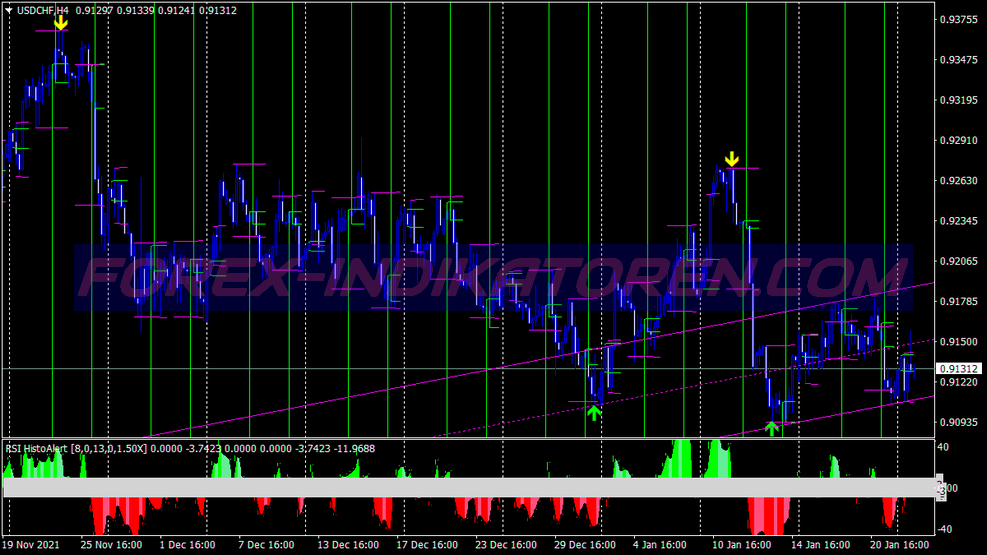Click the 0.92630 price axis label
Viewport: 987px width, 555px height.
pyautogui.click(x=957, y=181)
